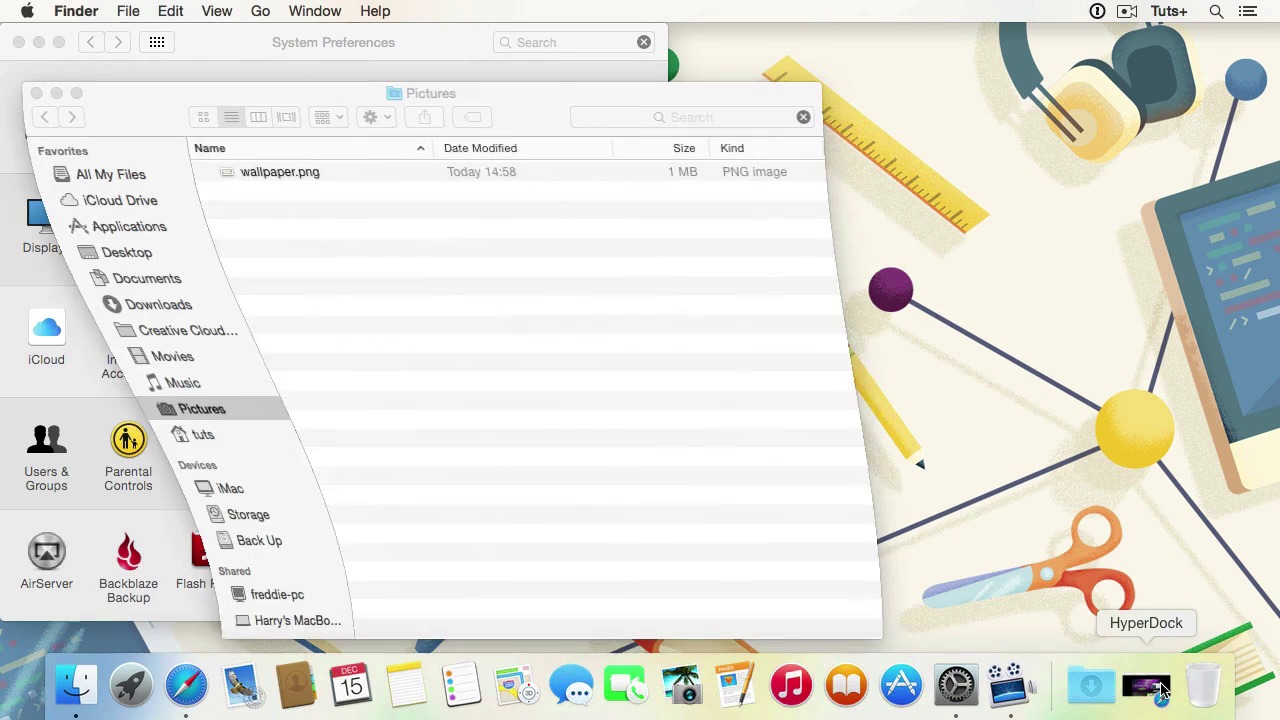Open Notes icon in Dock
The height and width of the screenshot is (720, 1280).
406,686
